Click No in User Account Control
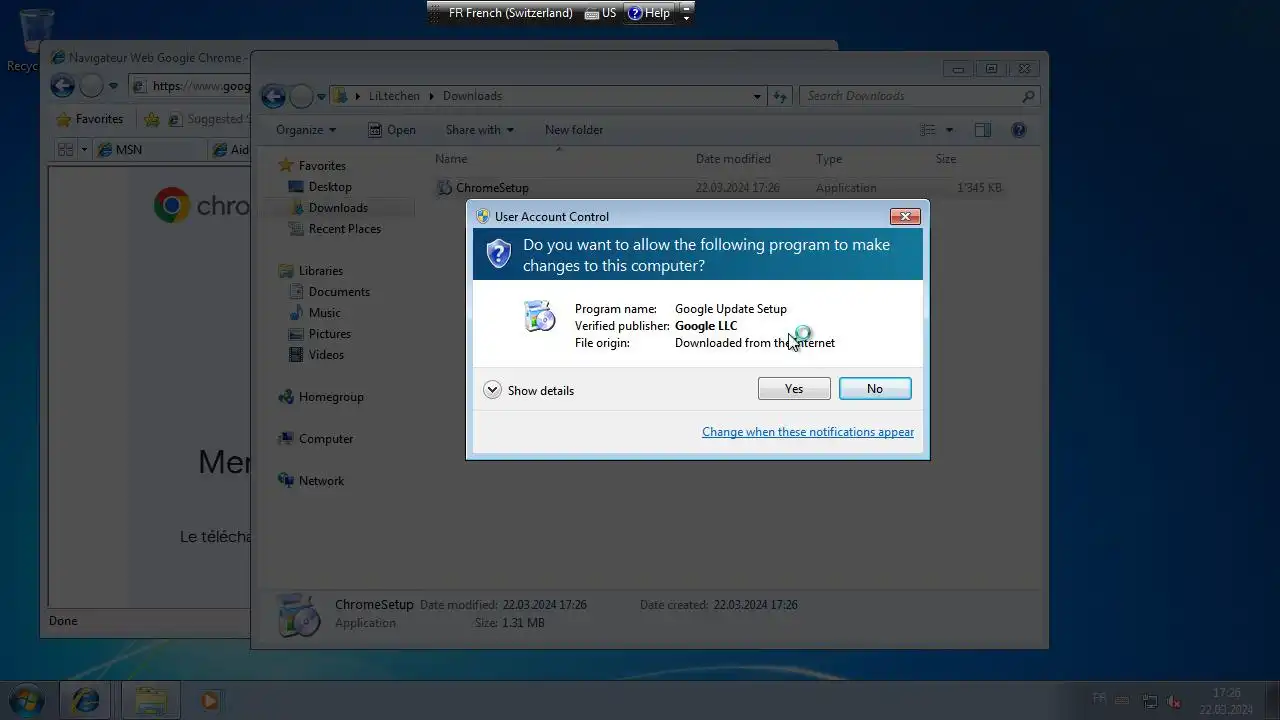 pos(875,389)
